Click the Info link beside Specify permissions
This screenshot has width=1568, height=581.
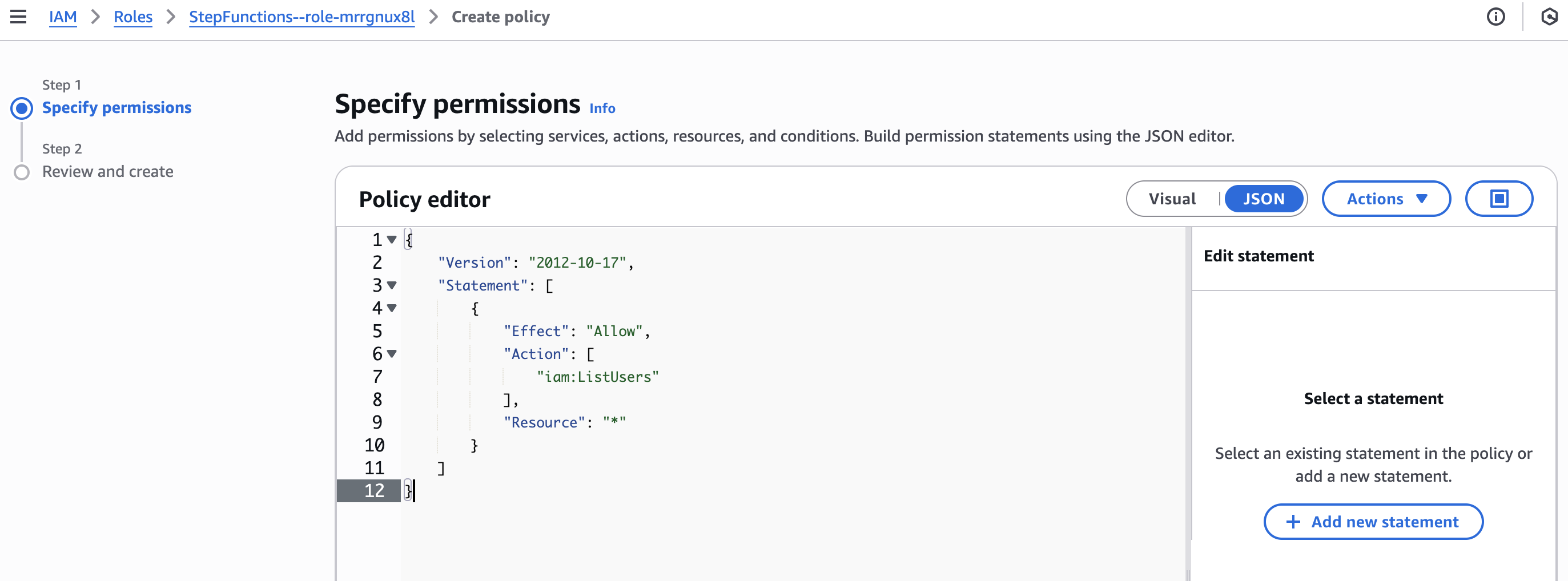601,109
